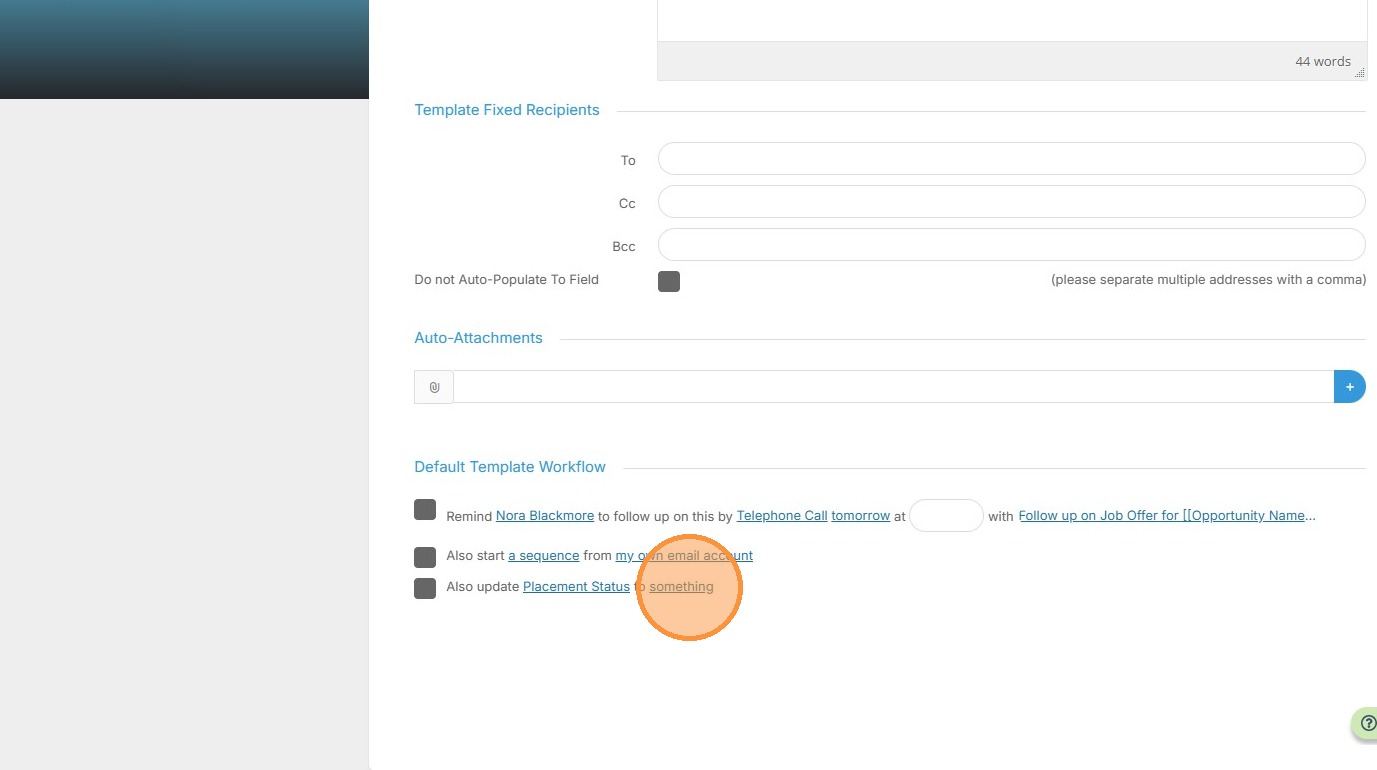Viewport: 1377px width, 770px height.
Task: Click the Auto-Attachments input field
Action: pyautogui.click(x=893, y=387)
